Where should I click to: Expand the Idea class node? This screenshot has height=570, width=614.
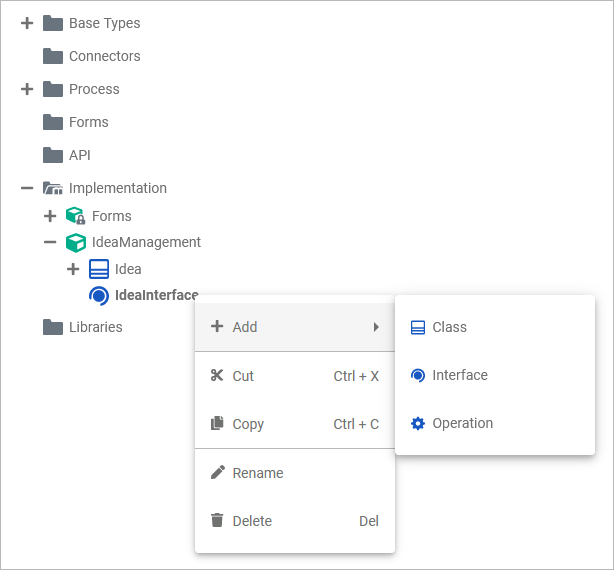coord(73,269)
